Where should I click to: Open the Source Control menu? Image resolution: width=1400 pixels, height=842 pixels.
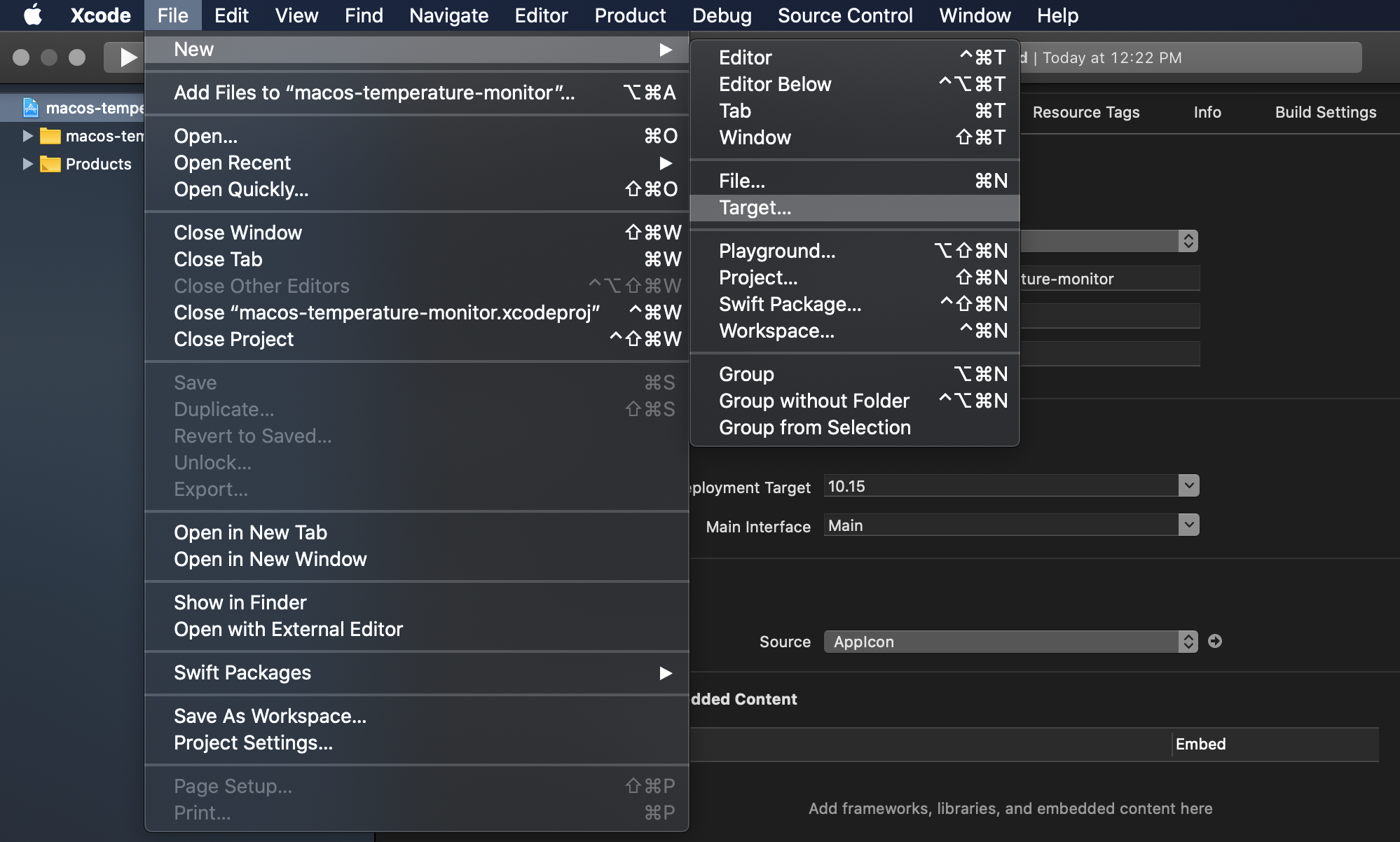point(845,15)
